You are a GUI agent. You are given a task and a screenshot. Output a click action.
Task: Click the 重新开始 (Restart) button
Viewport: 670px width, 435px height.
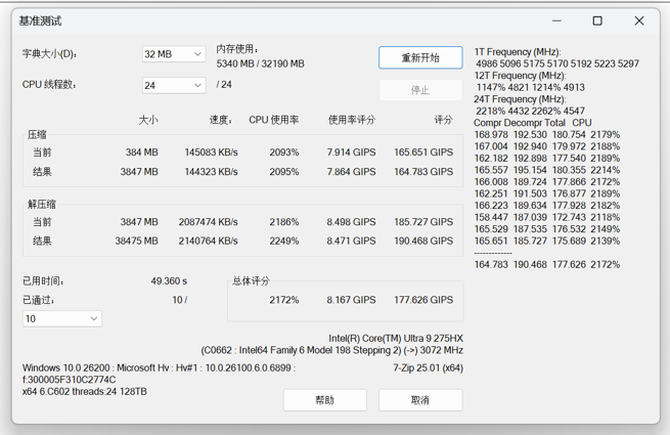pos(420,57)
